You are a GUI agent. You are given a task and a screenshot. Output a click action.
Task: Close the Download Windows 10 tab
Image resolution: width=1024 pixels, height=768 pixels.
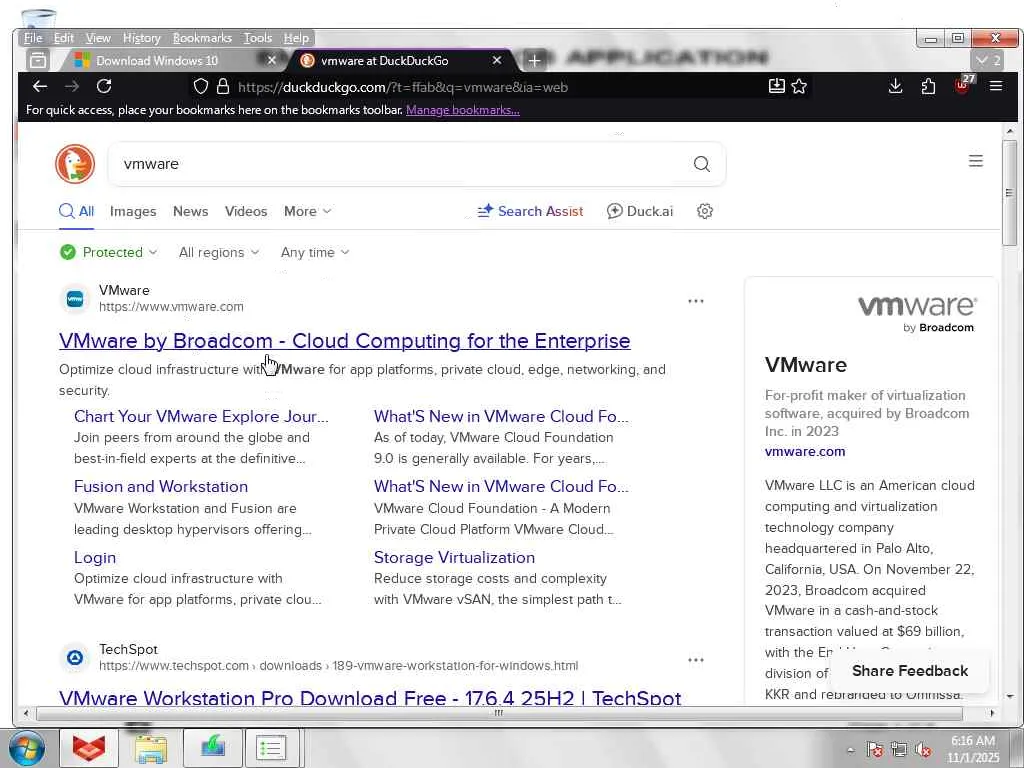(272, 60)
